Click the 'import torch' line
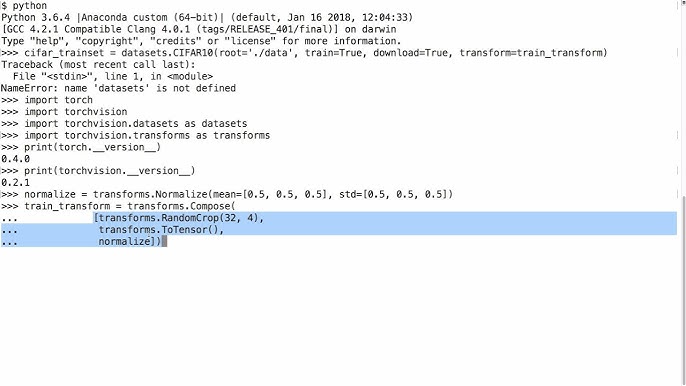686x386 pixels. (x=58, y=100)
